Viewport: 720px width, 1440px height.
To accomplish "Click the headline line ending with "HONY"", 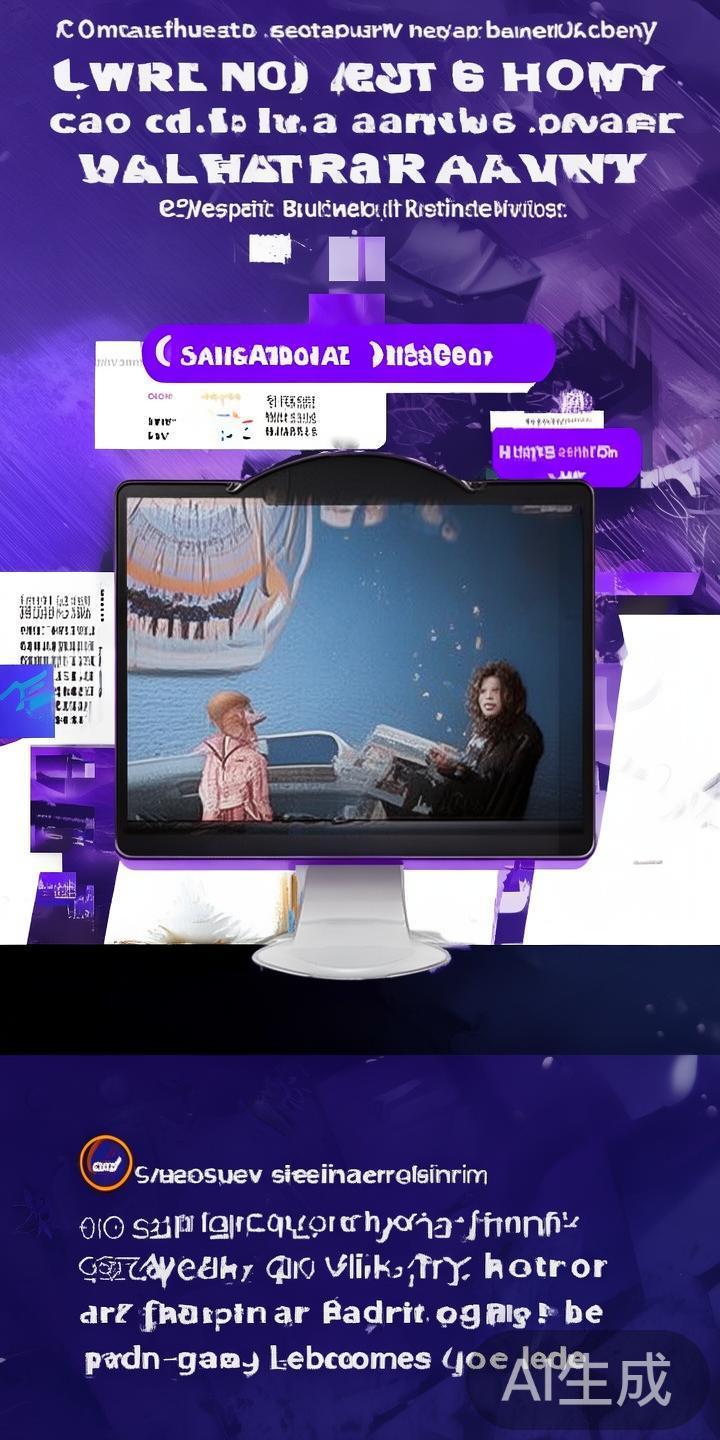I will (x=358, y=77).
